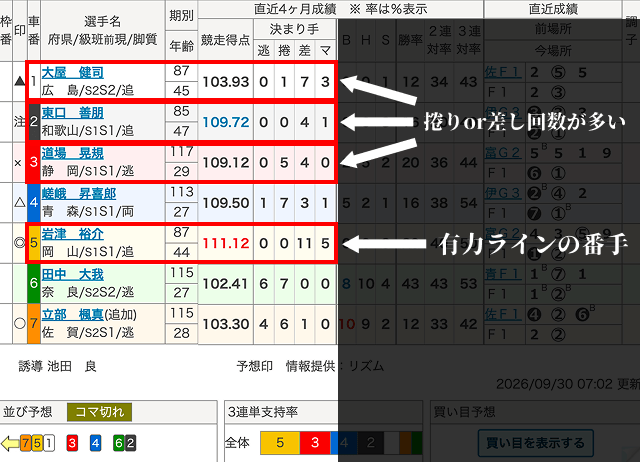The height and width of the screenshot is (462, 640).
Task: Click the ○ prediction mark for car 7
Action: (20, 324)
